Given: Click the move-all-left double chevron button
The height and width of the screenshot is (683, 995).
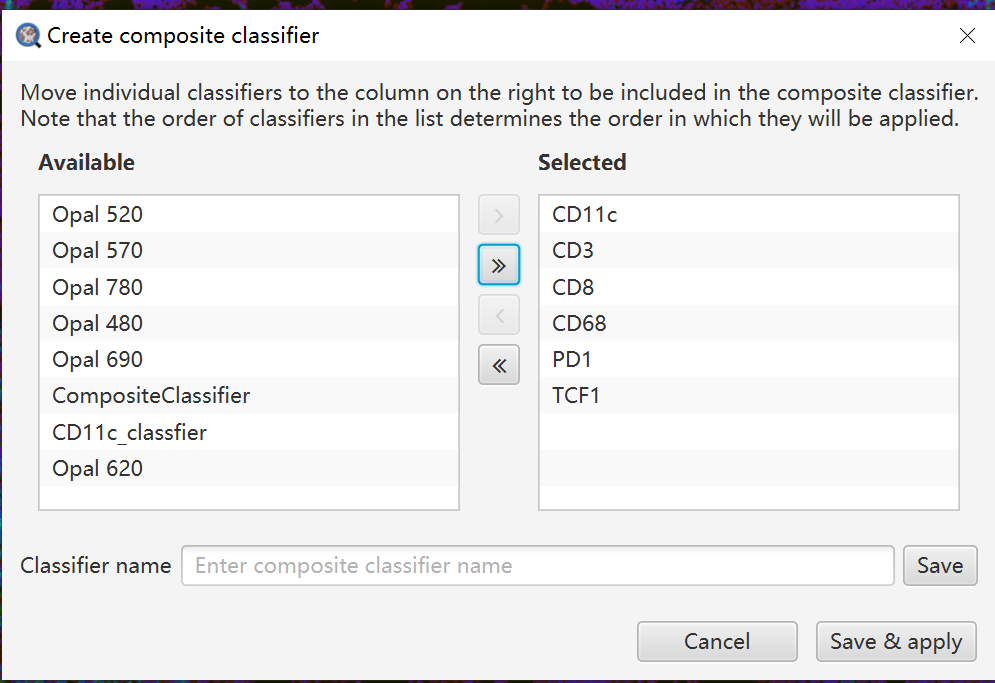Looking at the screenshot, I should (499, 365).
